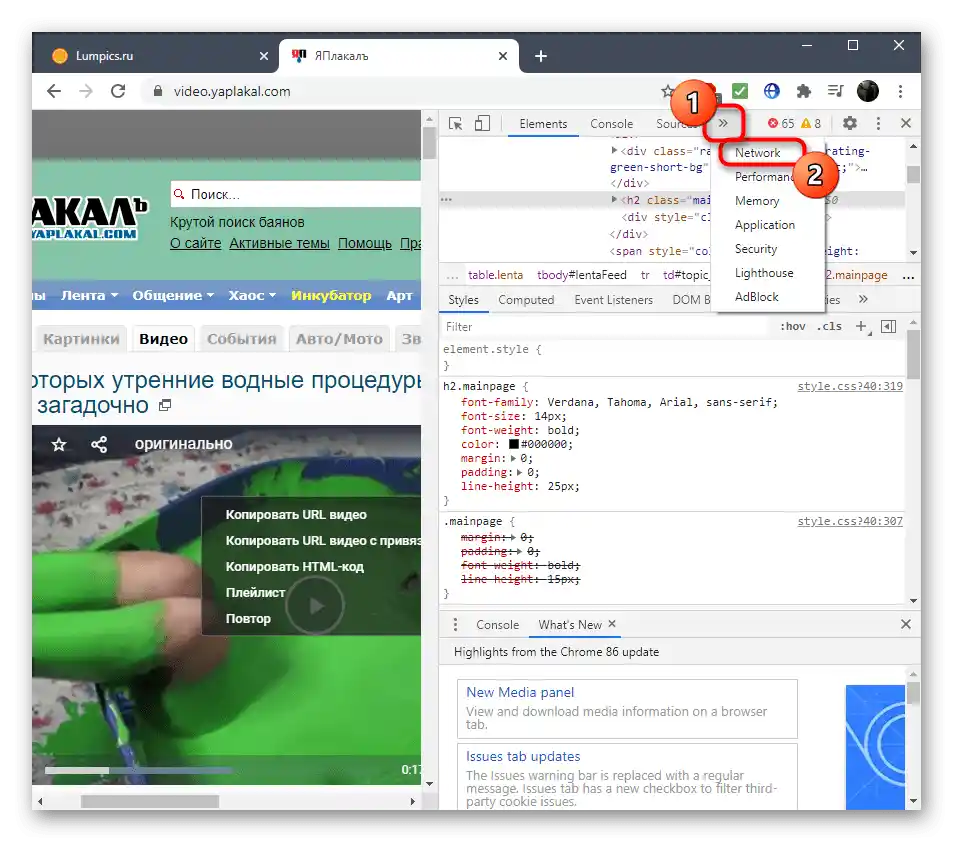The image size is (953, 842).
Task: Click the green checkmark extension icon
Action: click(740, 91)
